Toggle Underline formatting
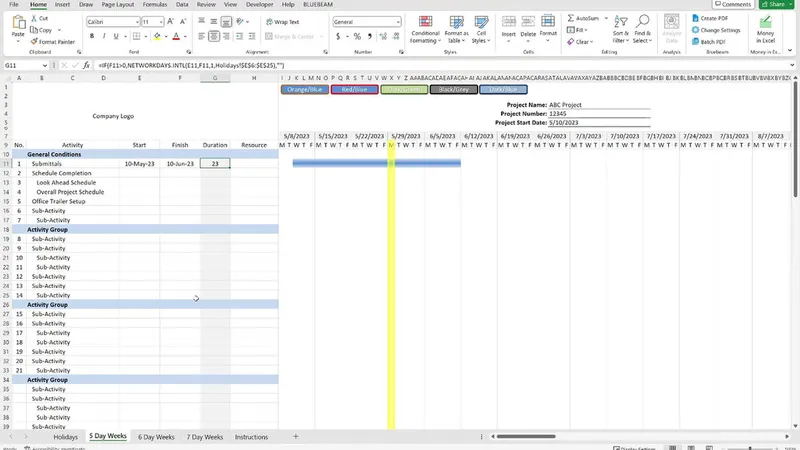Screen dimensions: 800x450 pos(116,36)
